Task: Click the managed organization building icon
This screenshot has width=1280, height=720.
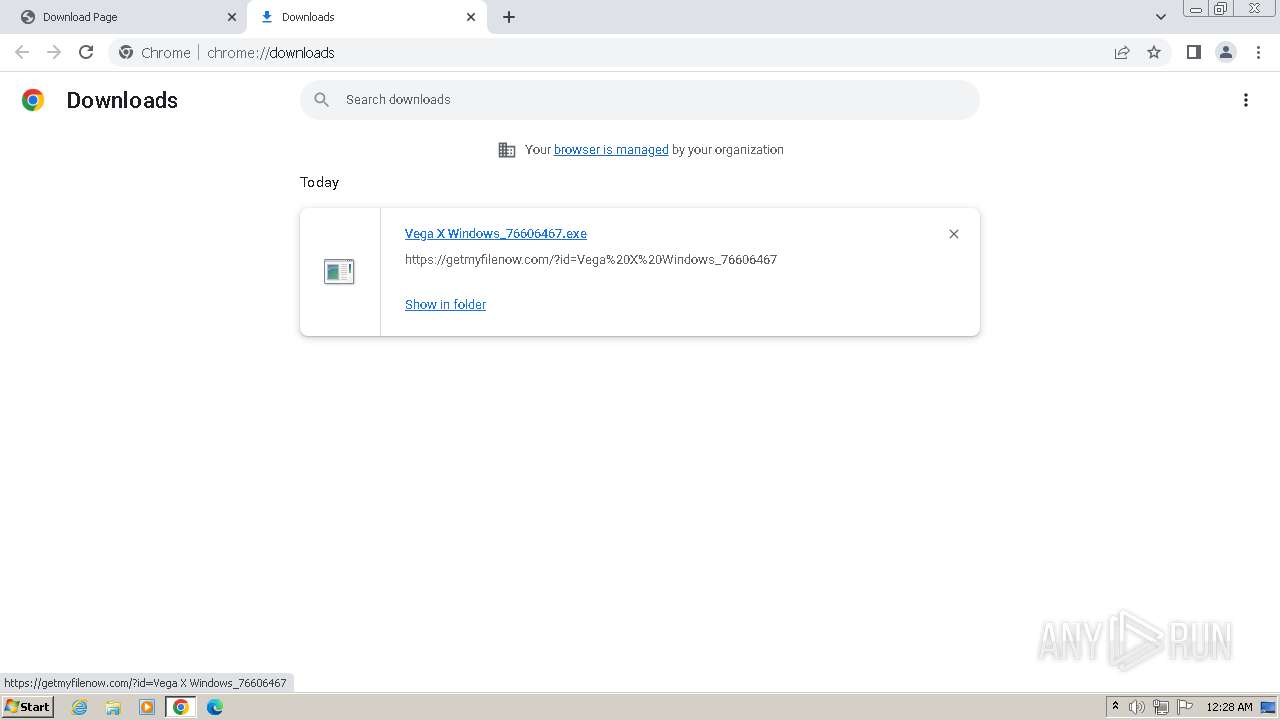Action: coord(507,150)
